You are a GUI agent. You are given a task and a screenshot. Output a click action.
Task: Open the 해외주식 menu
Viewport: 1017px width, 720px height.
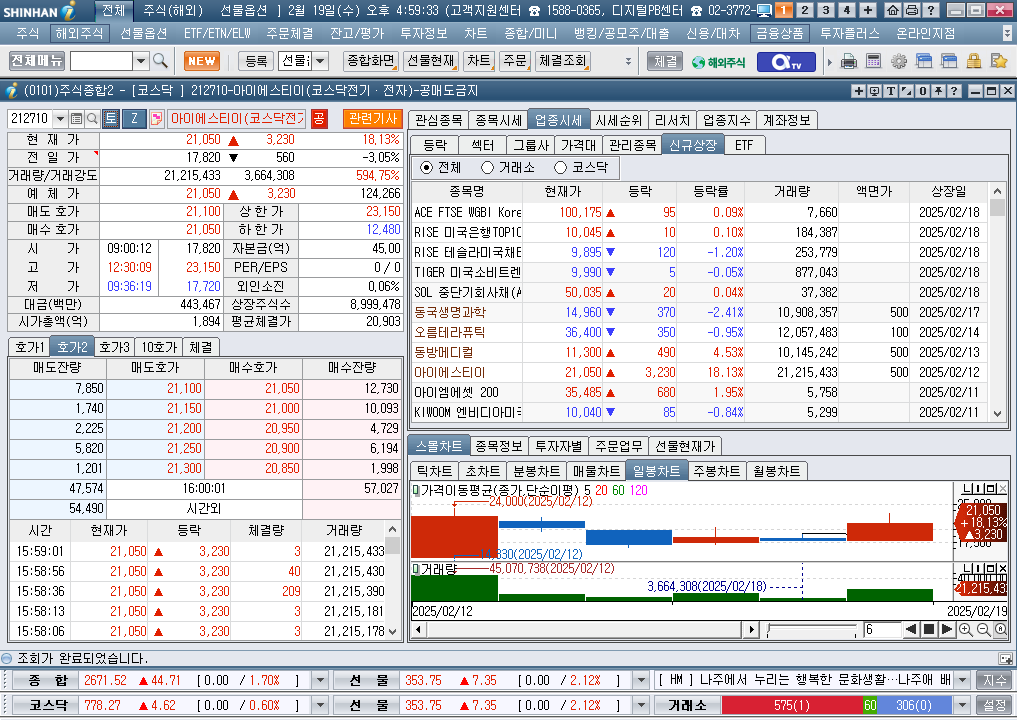point(79,33)
